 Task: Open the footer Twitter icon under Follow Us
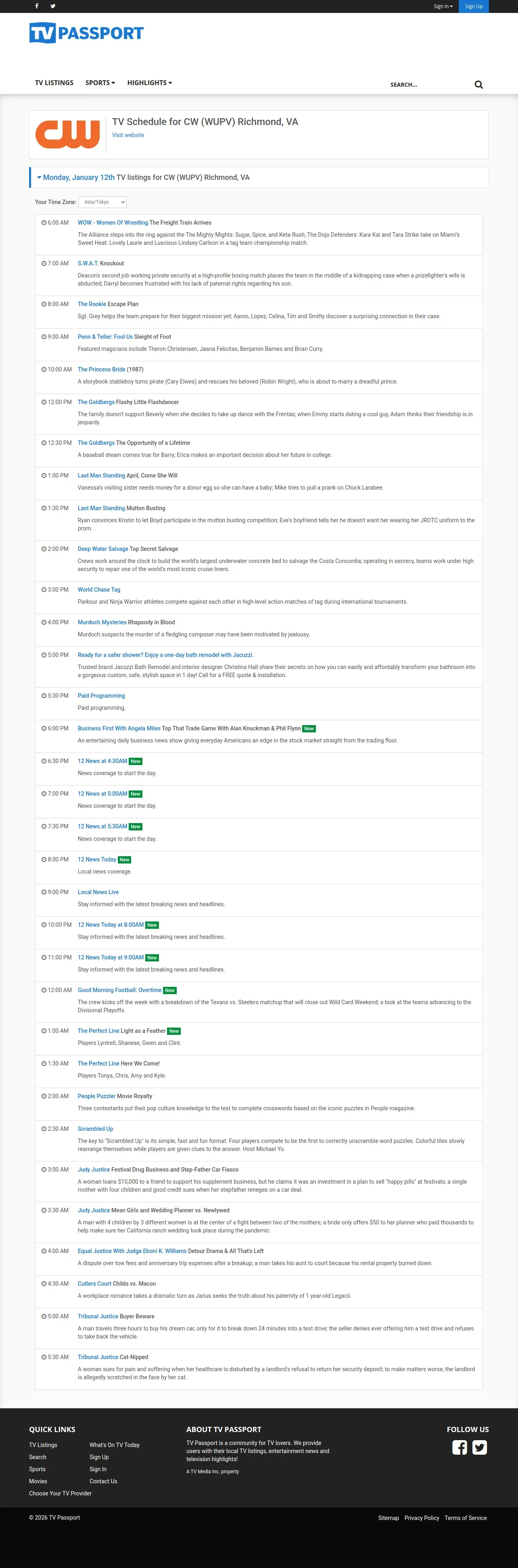(x=480, y=1447)
